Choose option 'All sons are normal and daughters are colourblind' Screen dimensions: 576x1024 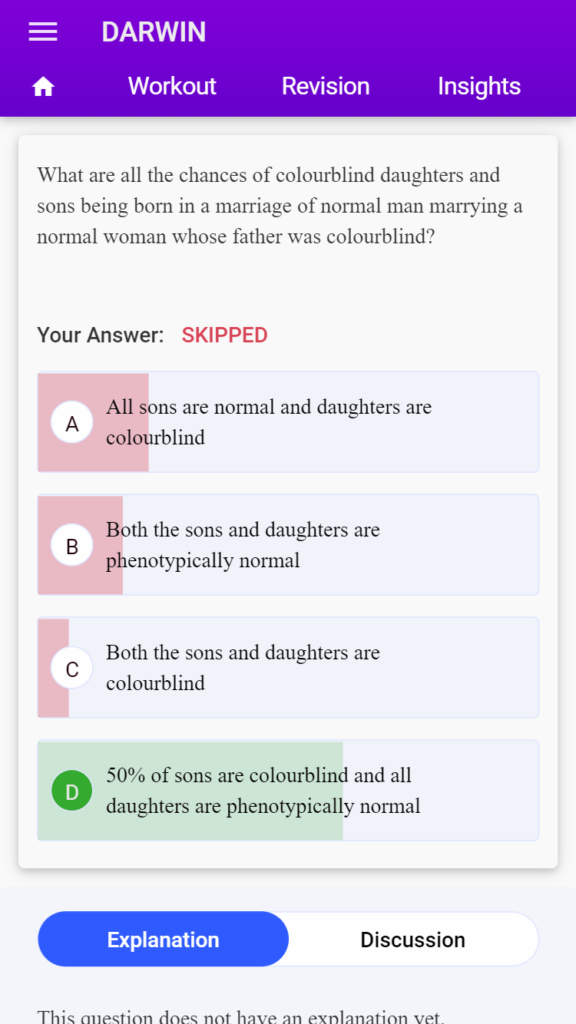click(288, 422)
